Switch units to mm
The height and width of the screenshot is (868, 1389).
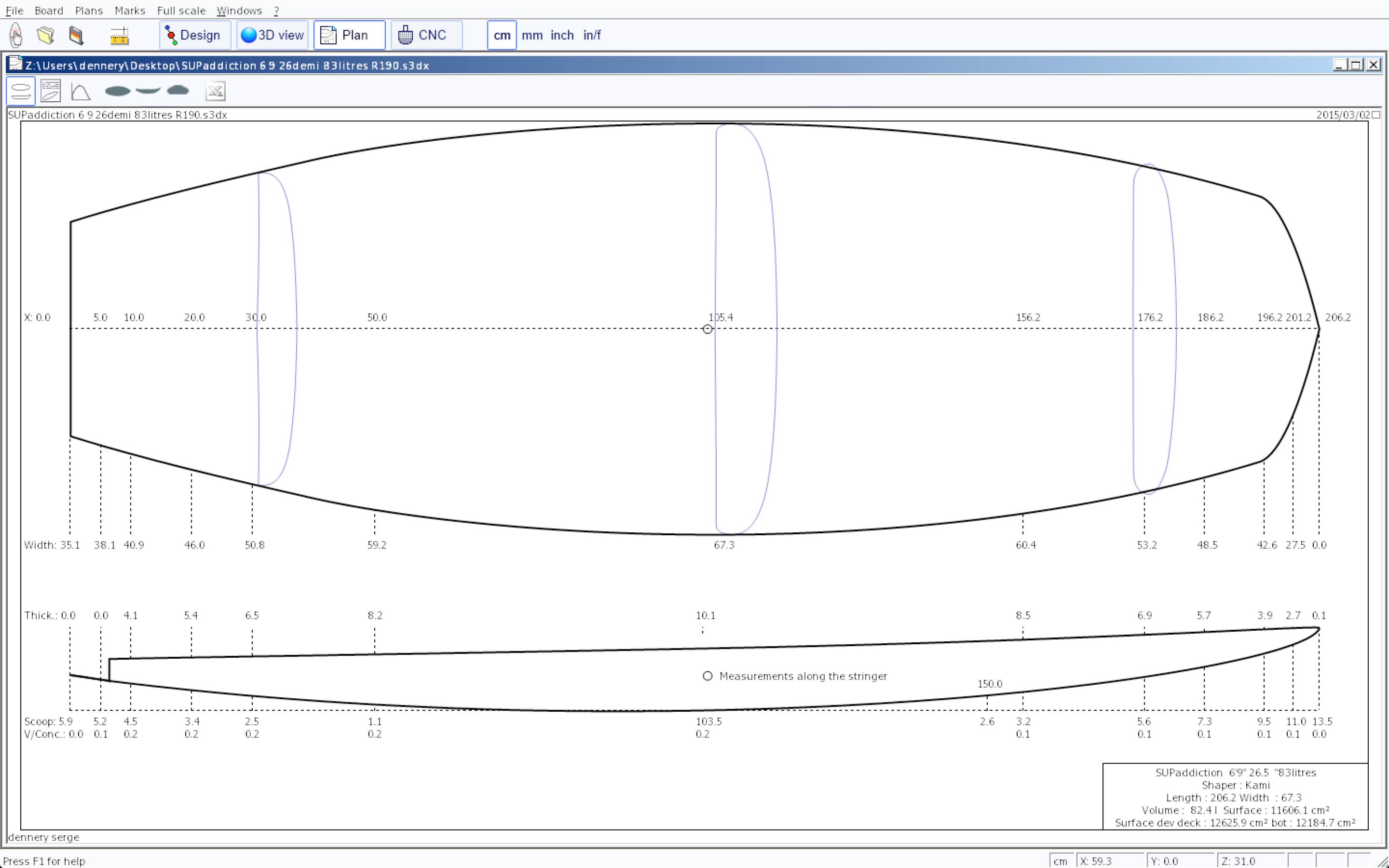pyautogui.click(x=532, y=35)
